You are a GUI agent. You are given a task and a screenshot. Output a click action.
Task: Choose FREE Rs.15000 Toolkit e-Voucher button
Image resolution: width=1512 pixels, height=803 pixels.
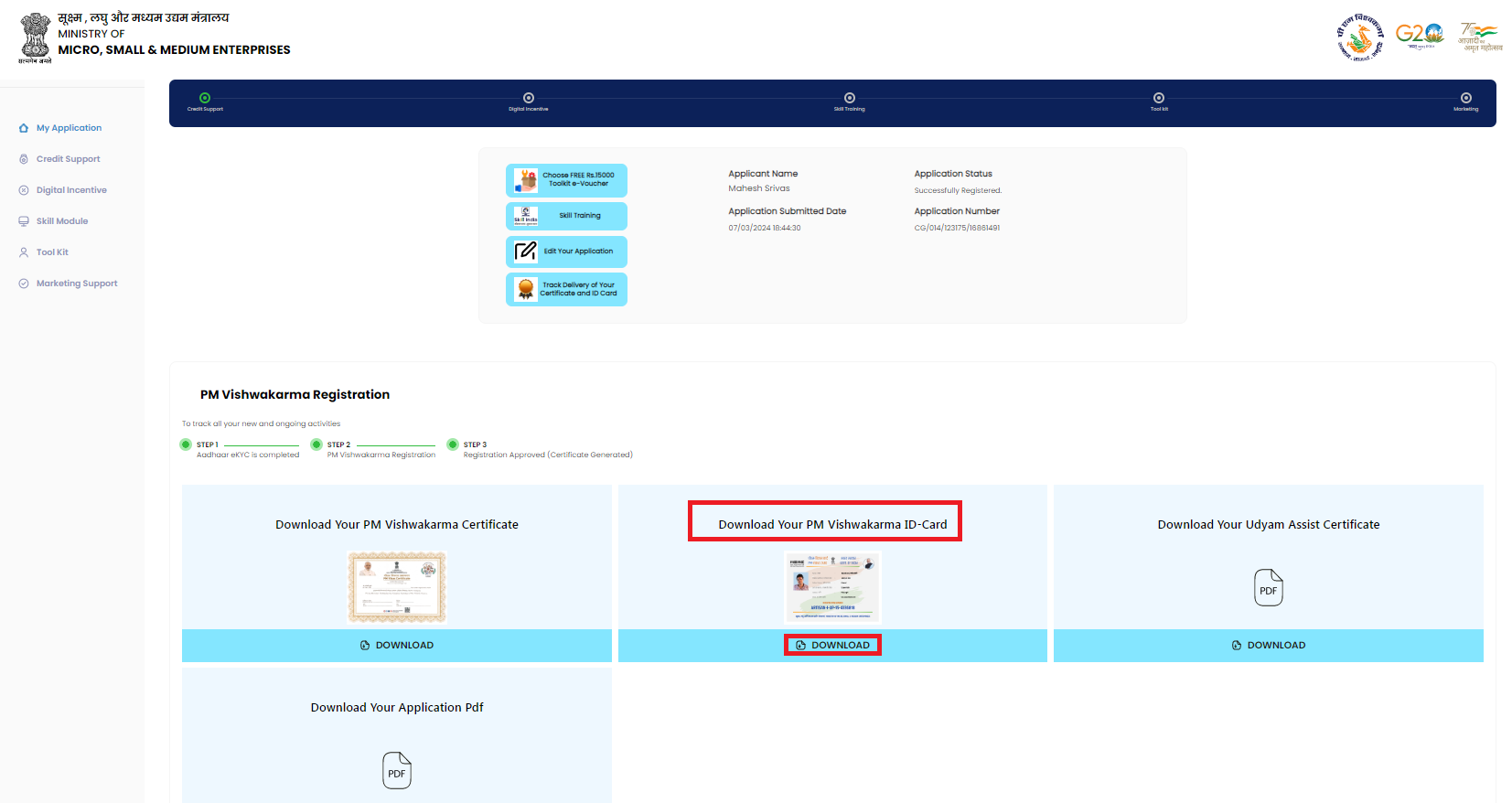tap(566, 180)
